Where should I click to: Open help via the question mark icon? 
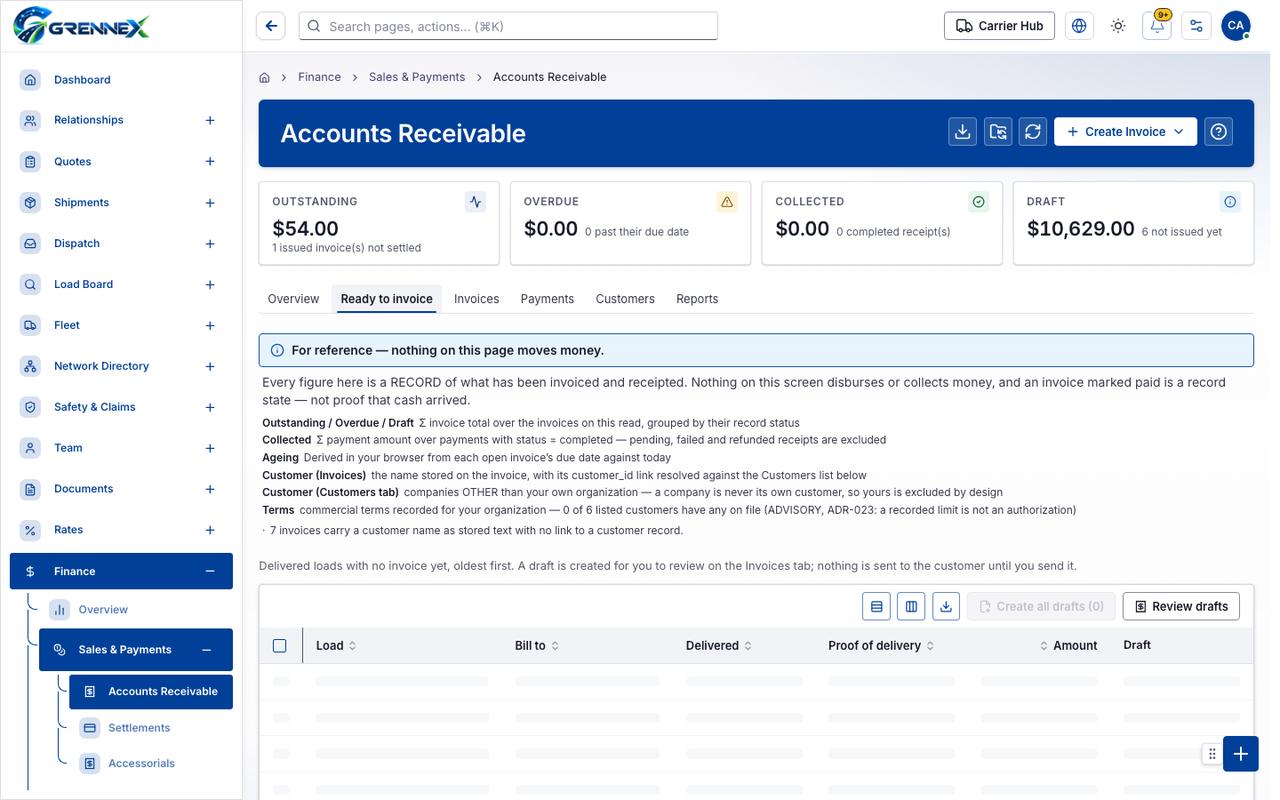[x=1218, y=132]
